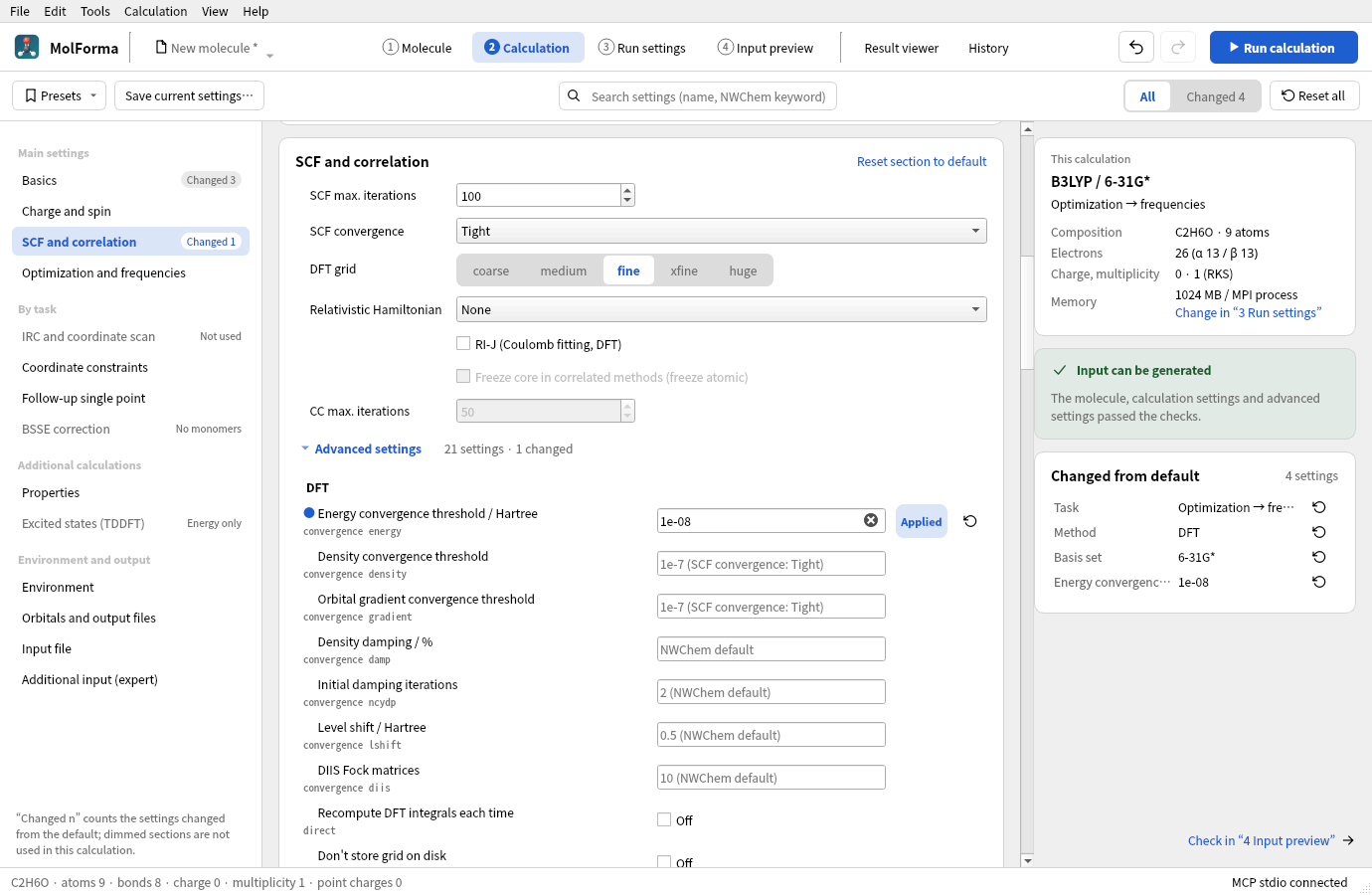
Task: Toggle Don't store grid on disk checkbox
Action: click(x=664, y=861)
